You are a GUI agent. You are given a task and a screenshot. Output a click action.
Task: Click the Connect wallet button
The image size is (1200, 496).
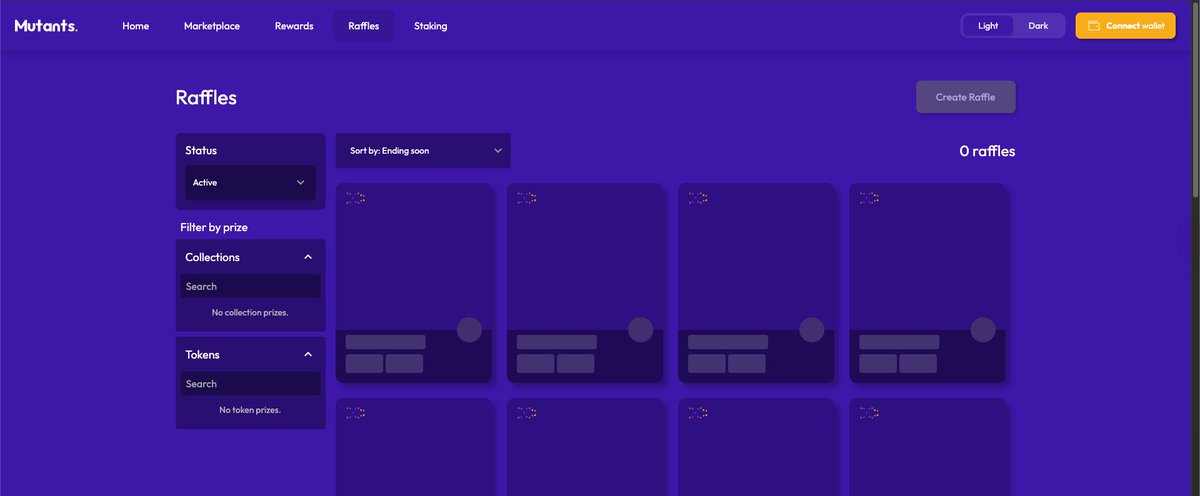coord(1125,26)
